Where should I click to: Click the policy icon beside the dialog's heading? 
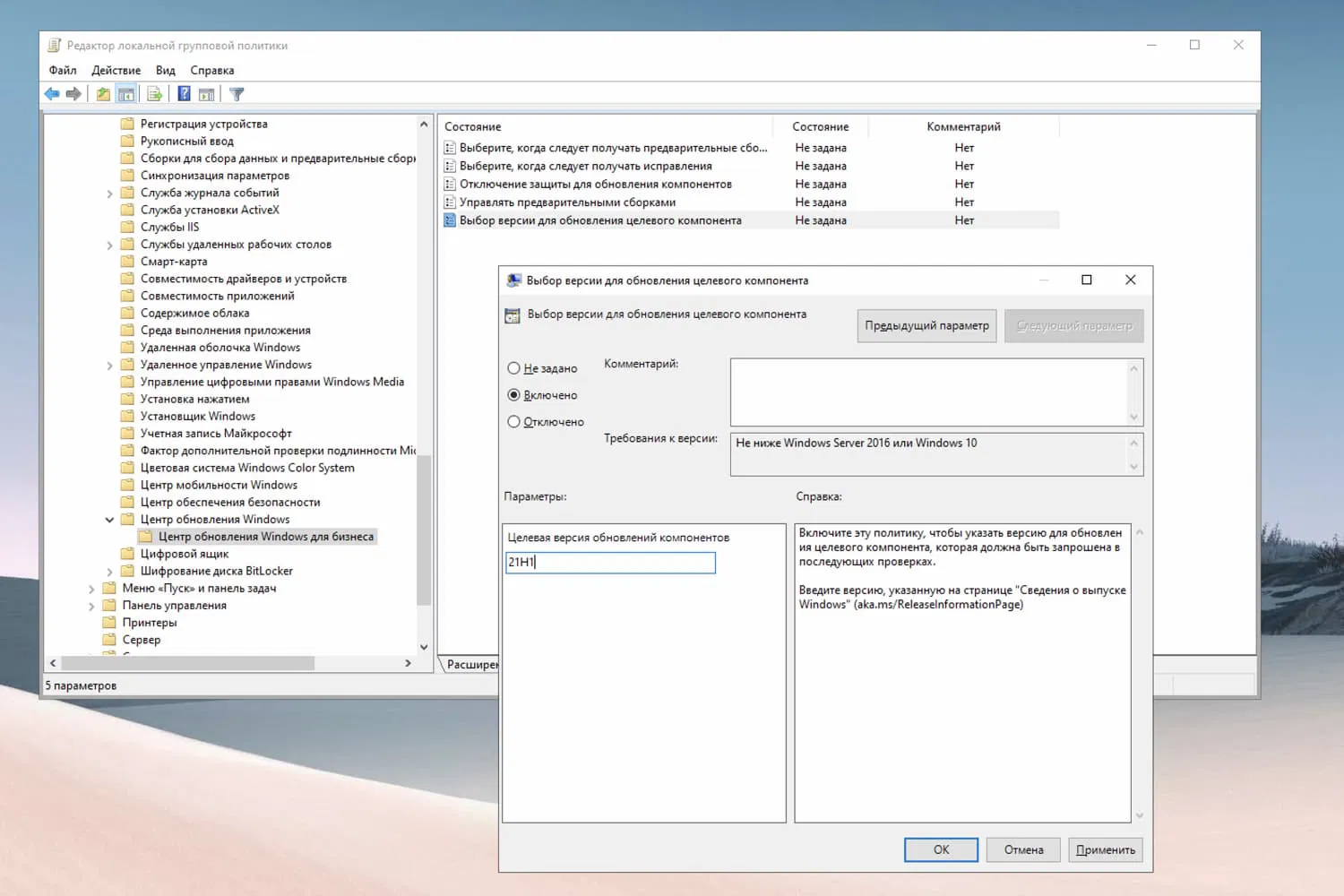click(513, 315)
